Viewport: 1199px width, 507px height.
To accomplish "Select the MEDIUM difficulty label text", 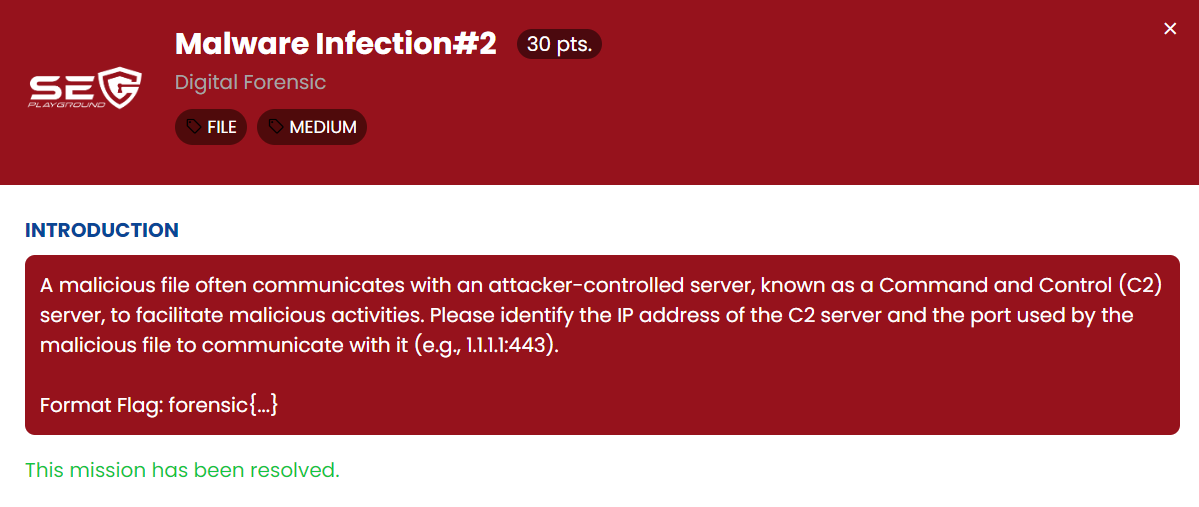I will tap(323, 127).
